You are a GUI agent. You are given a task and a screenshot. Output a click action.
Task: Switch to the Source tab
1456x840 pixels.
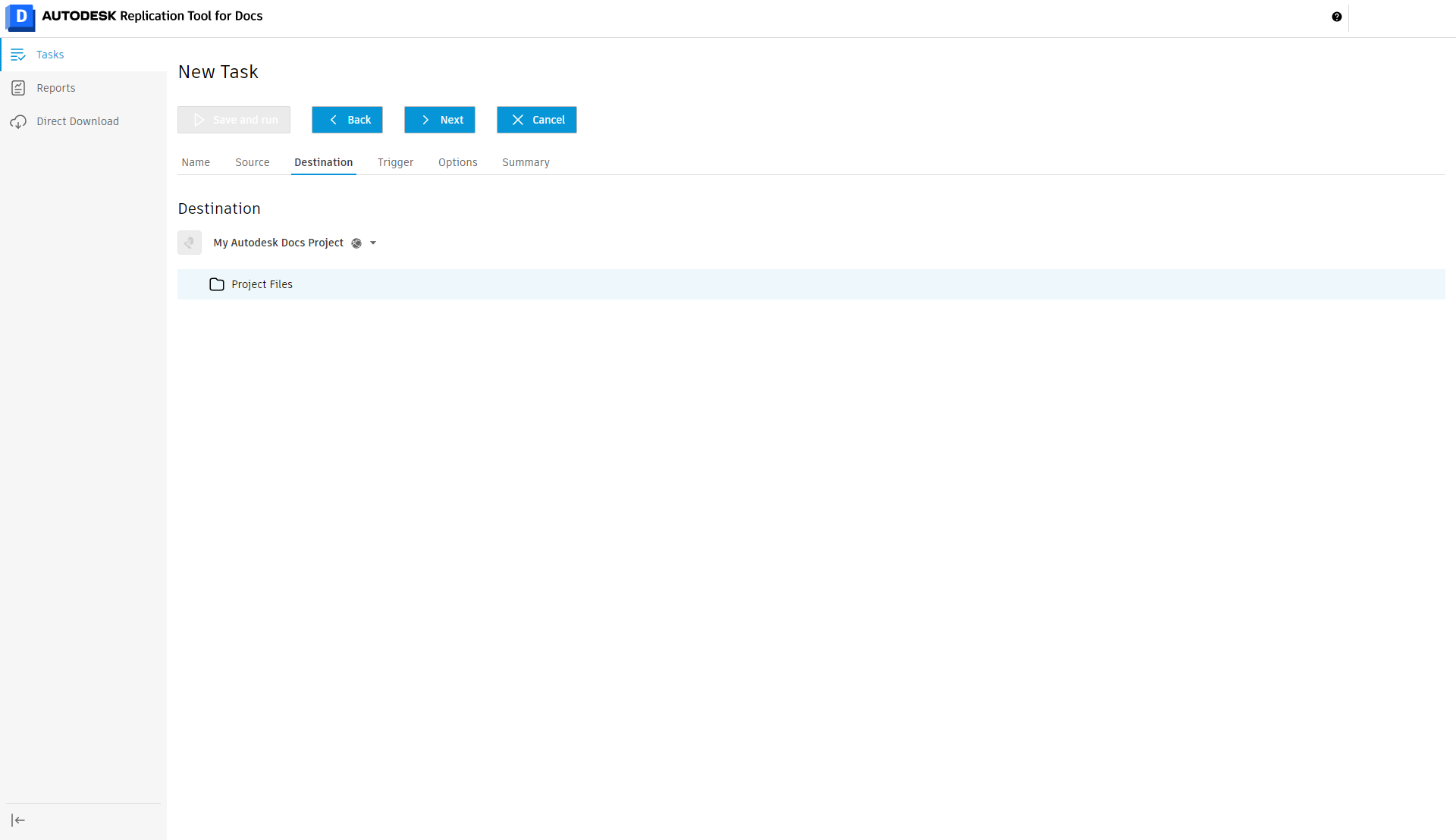[x=252, y=162]
